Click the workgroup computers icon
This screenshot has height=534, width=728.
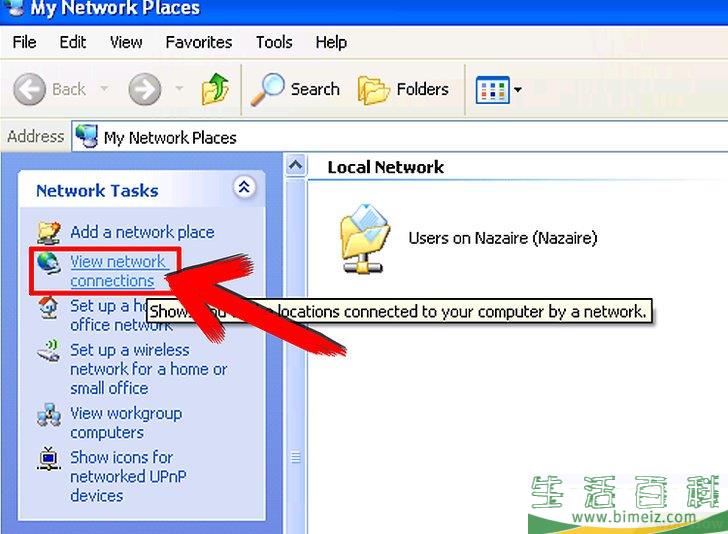(x=49, y=415)
